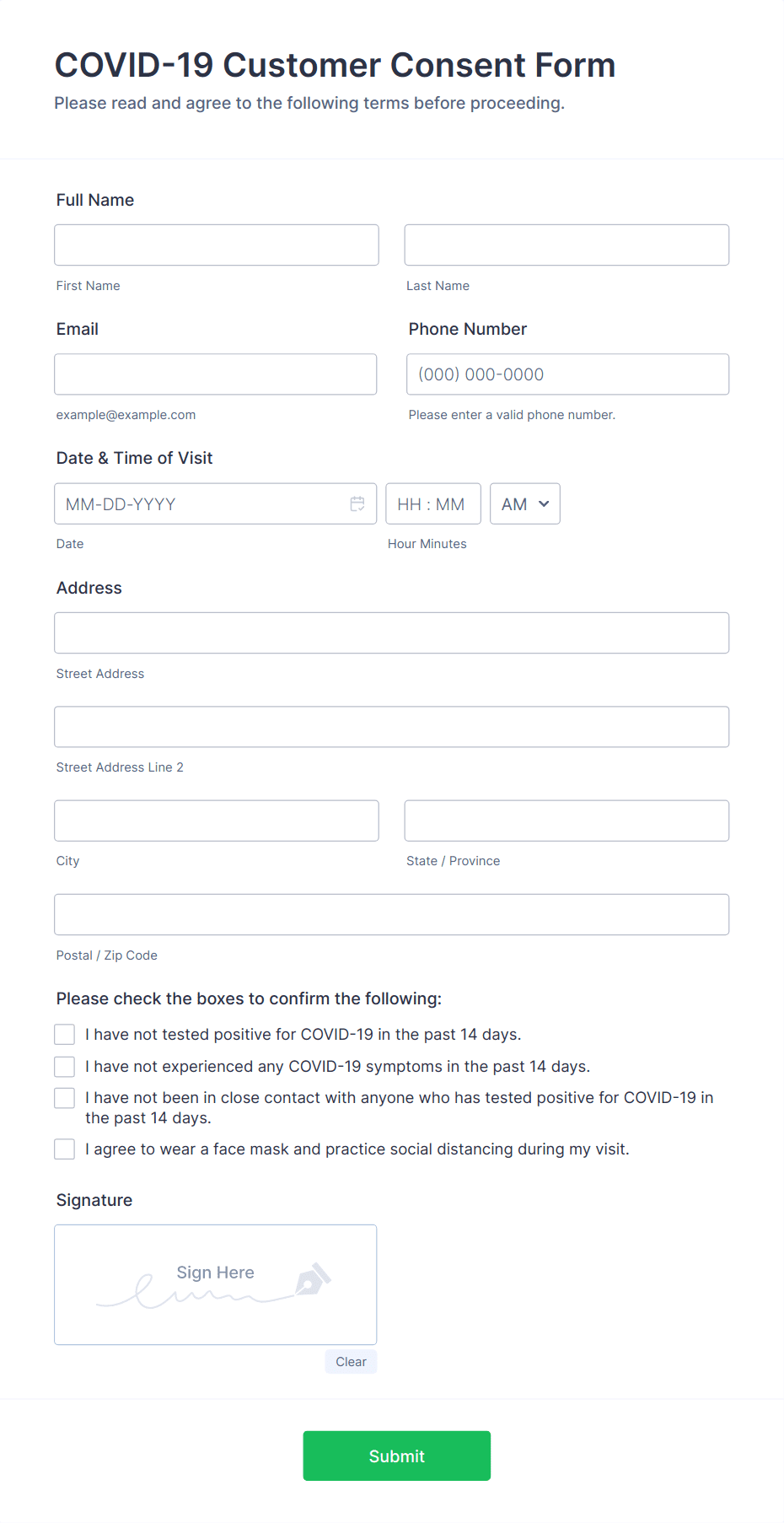Check 'I have not tested positive for COVID-19'
The height and width of the screenshot is (1523, 784).
tap(64, 1033)
